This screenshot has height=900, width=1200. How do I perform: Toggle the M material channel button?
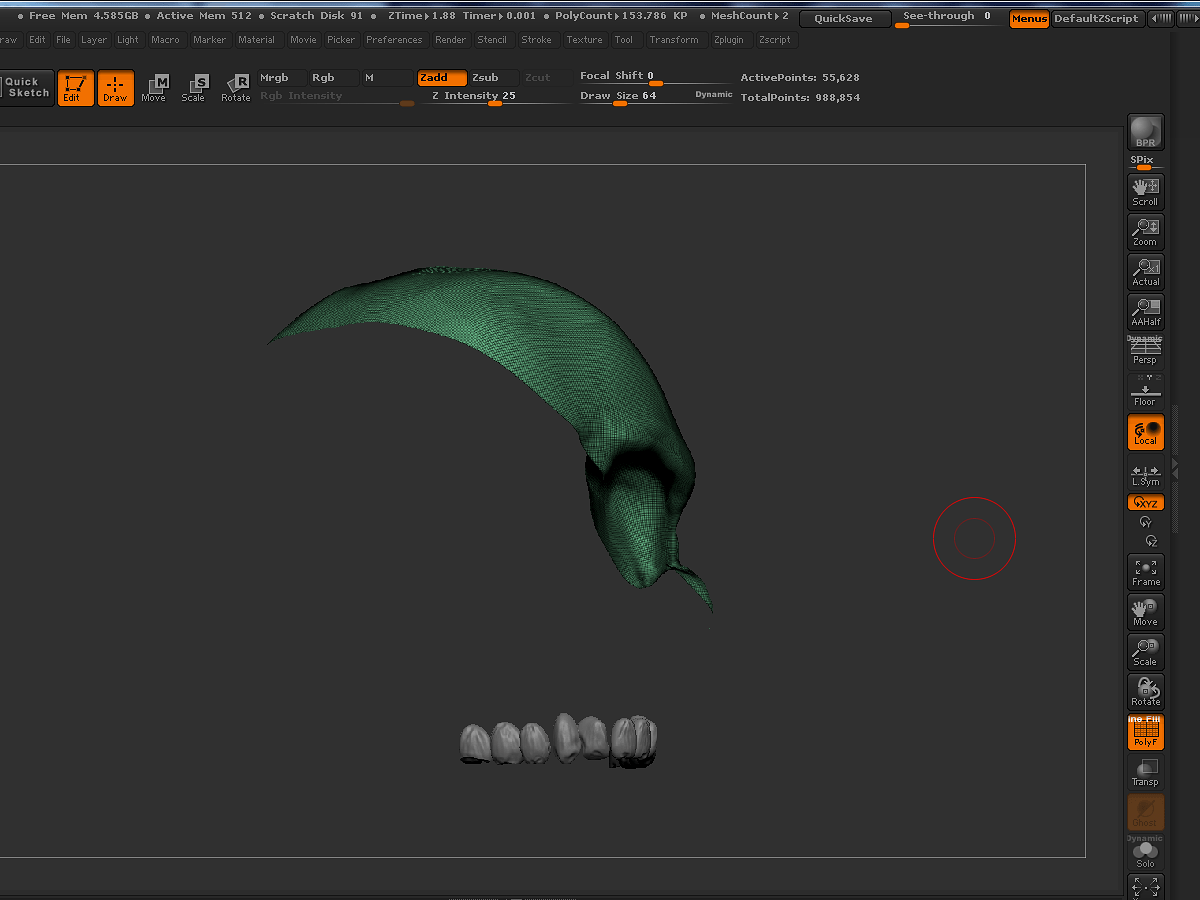coord(386,78)
